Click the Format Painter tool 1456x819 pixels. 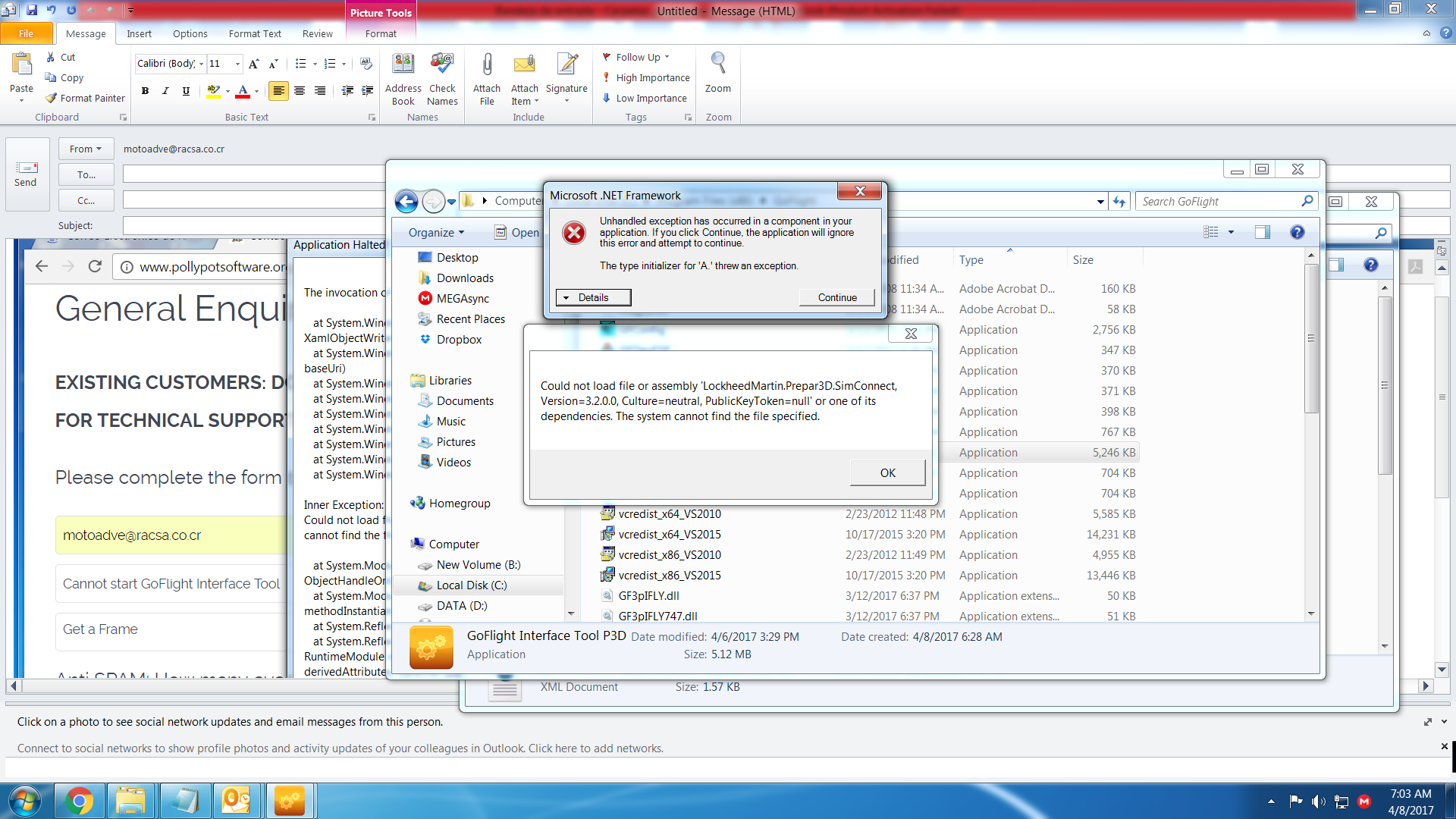85,98
